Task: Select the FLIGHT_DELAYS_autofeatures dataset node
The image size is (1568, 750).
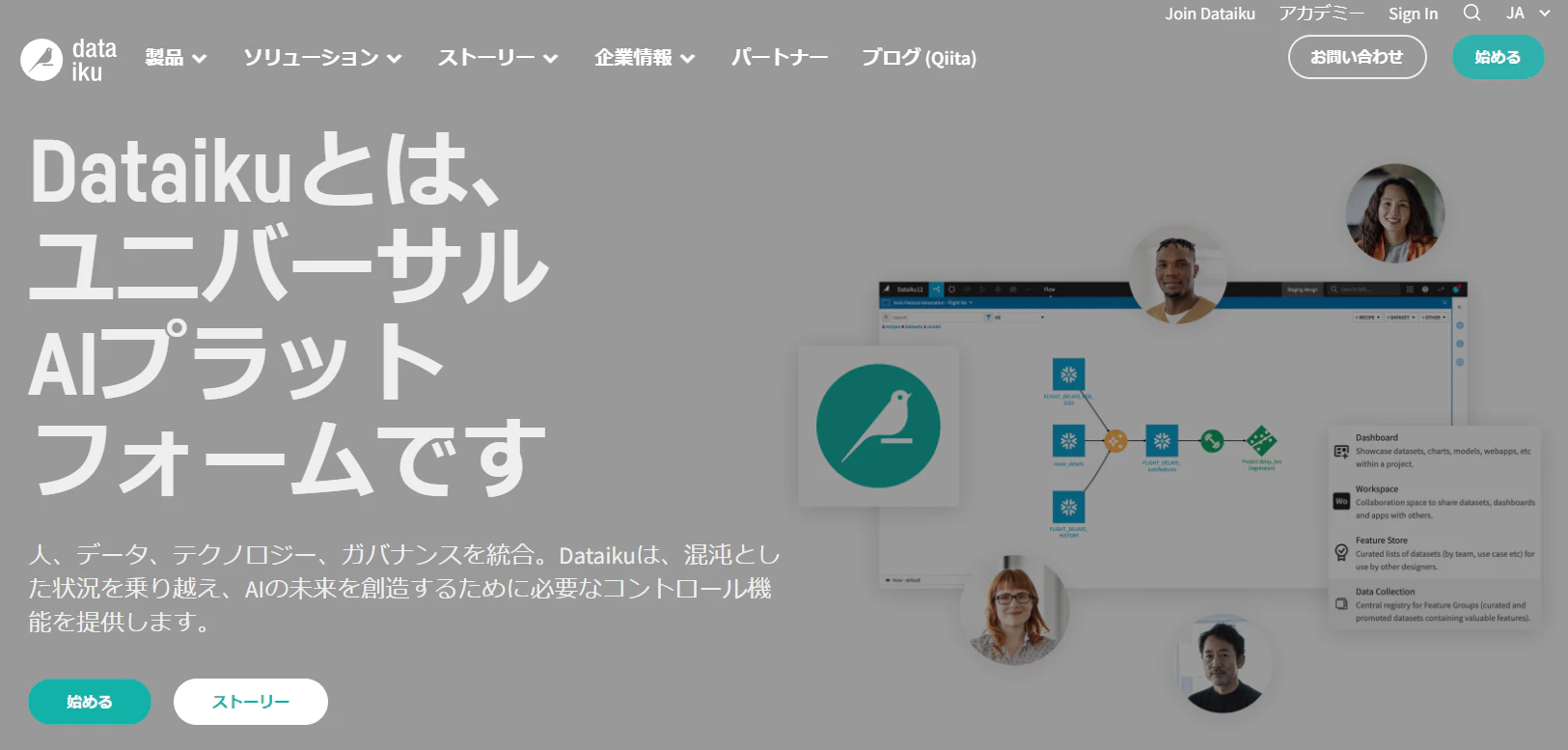Action: [x=1162, y=441]
